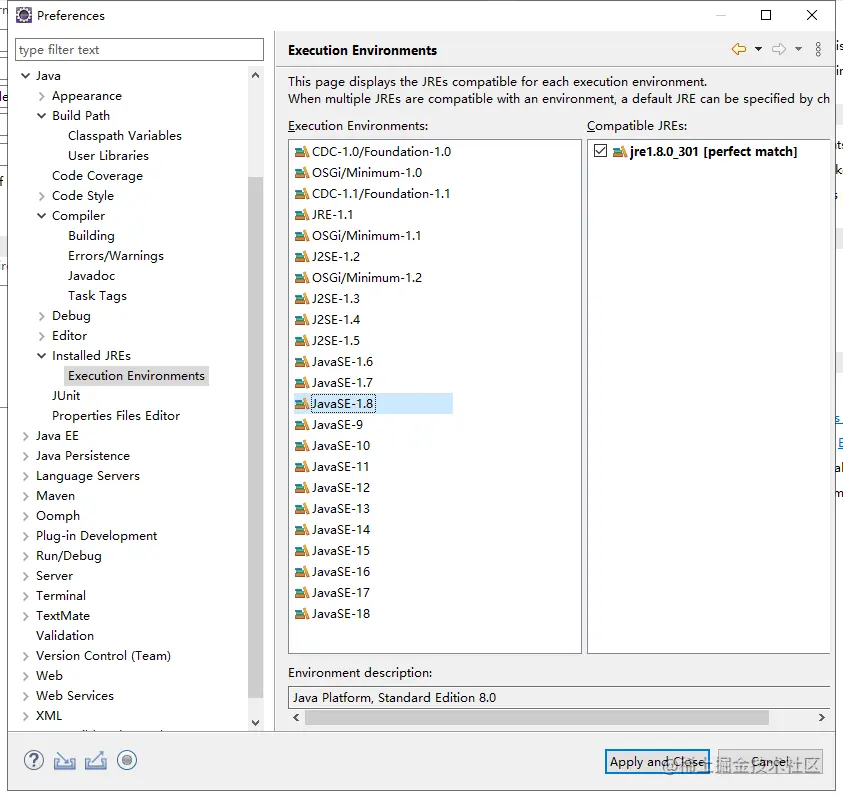Click the JavaSE-17 environment icon
This screenshot has width=843, height=798.
(302, 593)
